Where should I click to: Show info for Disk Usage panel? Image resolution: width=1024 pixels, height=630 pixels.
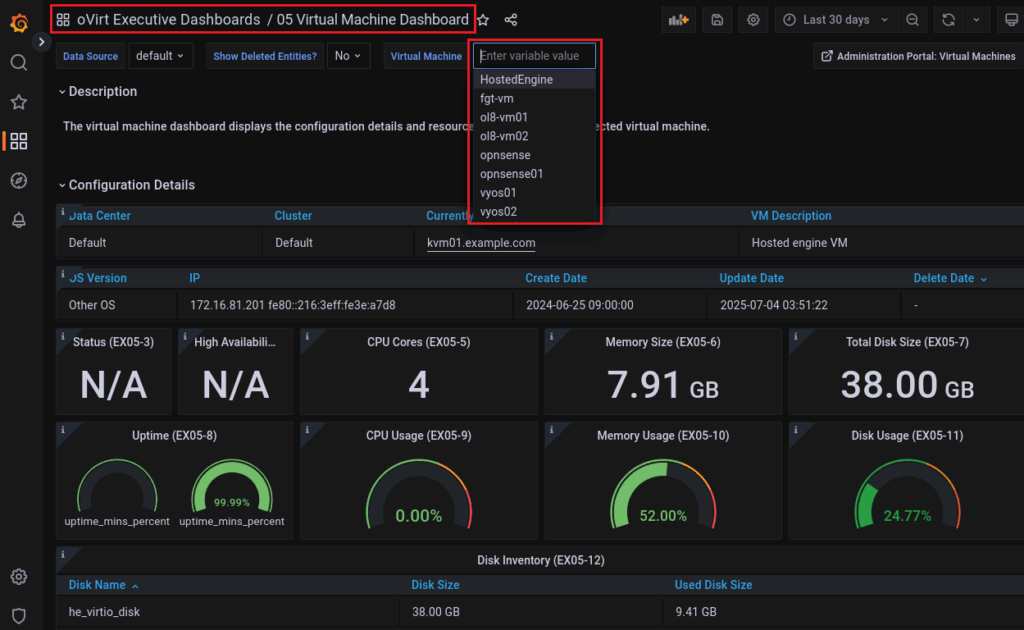tap(795, 430)
